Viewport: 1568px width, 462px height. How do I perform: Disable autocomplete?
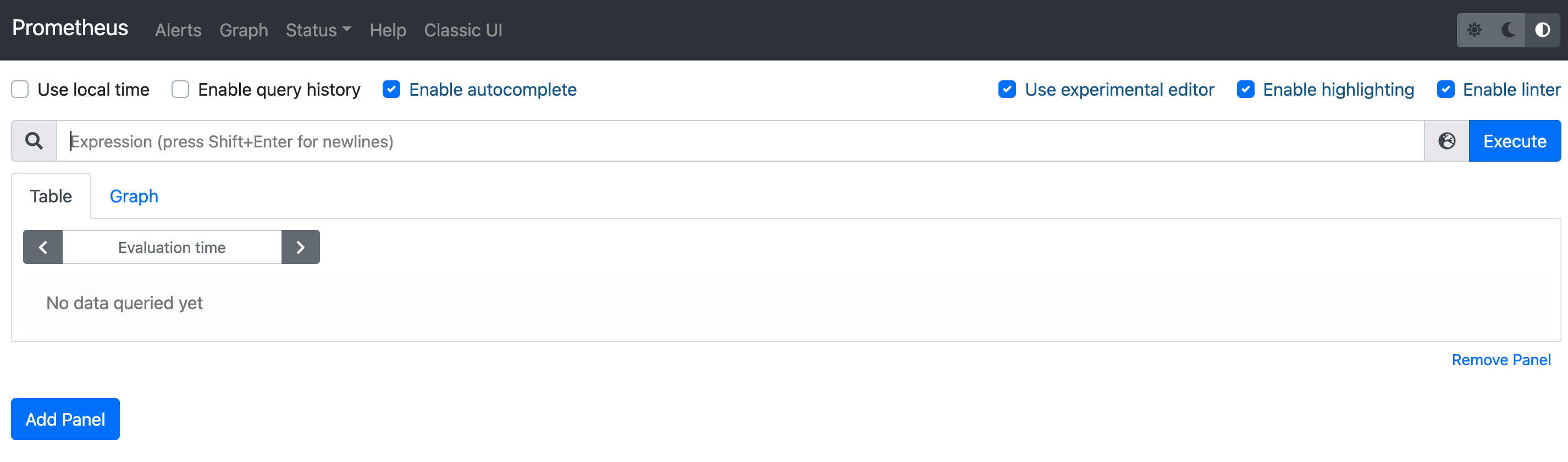pos(391,90)
